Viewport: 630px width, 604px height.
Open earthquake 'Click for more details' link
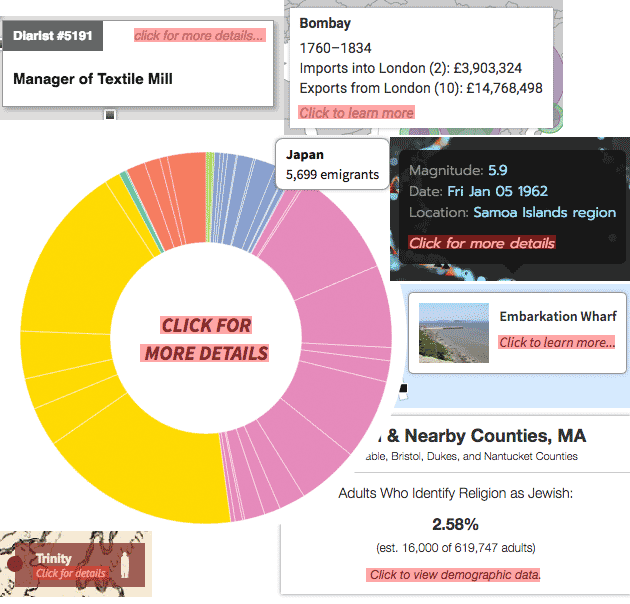(481, 243)
